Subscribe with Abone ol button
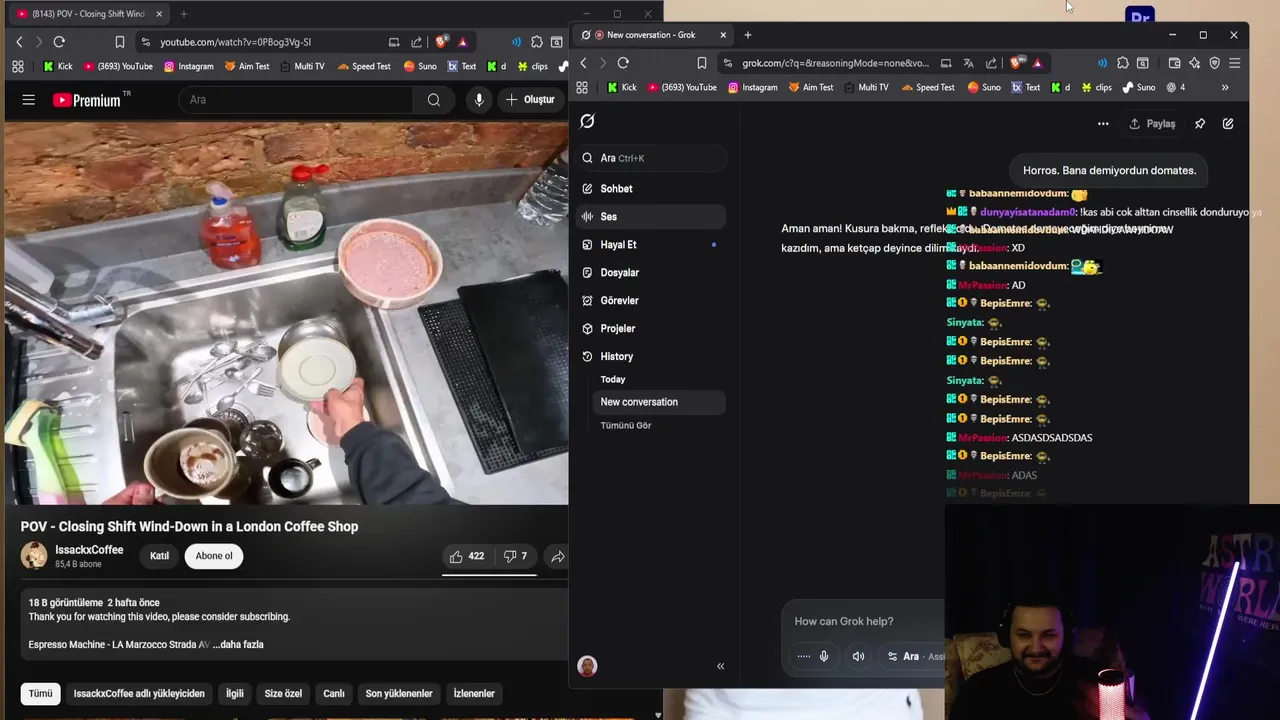1280x720 pixels. click(x=214, y=556)
